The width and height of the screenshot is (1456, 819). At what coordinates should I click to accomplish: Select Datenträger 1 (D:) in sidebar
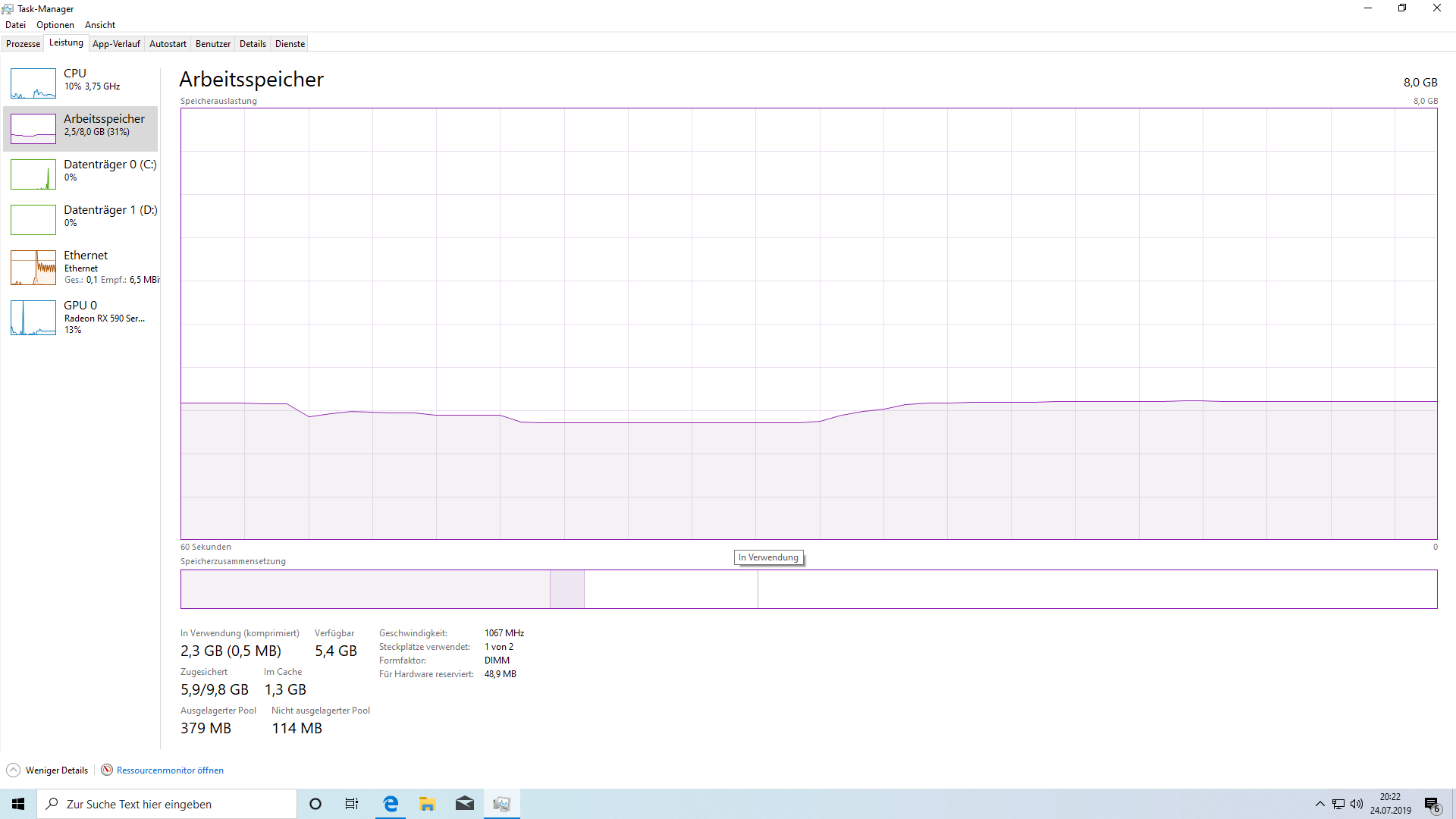[x=80, y=219]
